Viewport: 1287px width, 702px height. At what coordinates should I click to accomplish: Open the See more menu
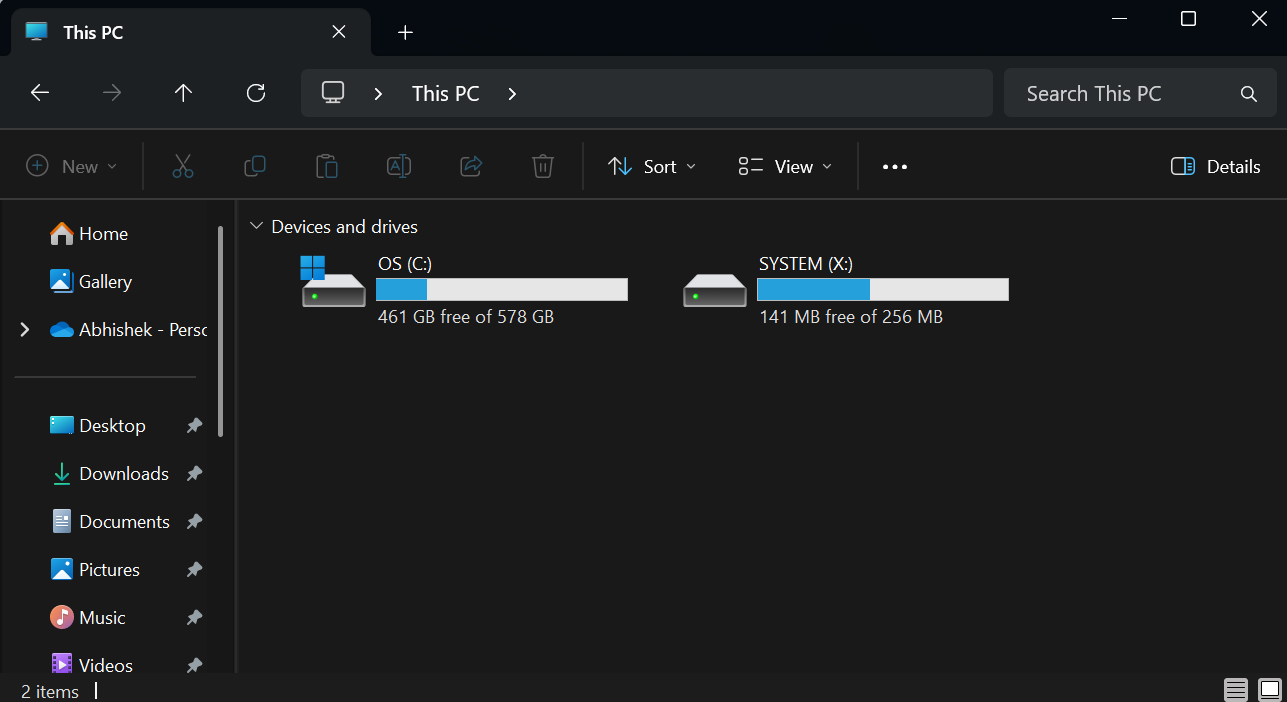(893, 166)
